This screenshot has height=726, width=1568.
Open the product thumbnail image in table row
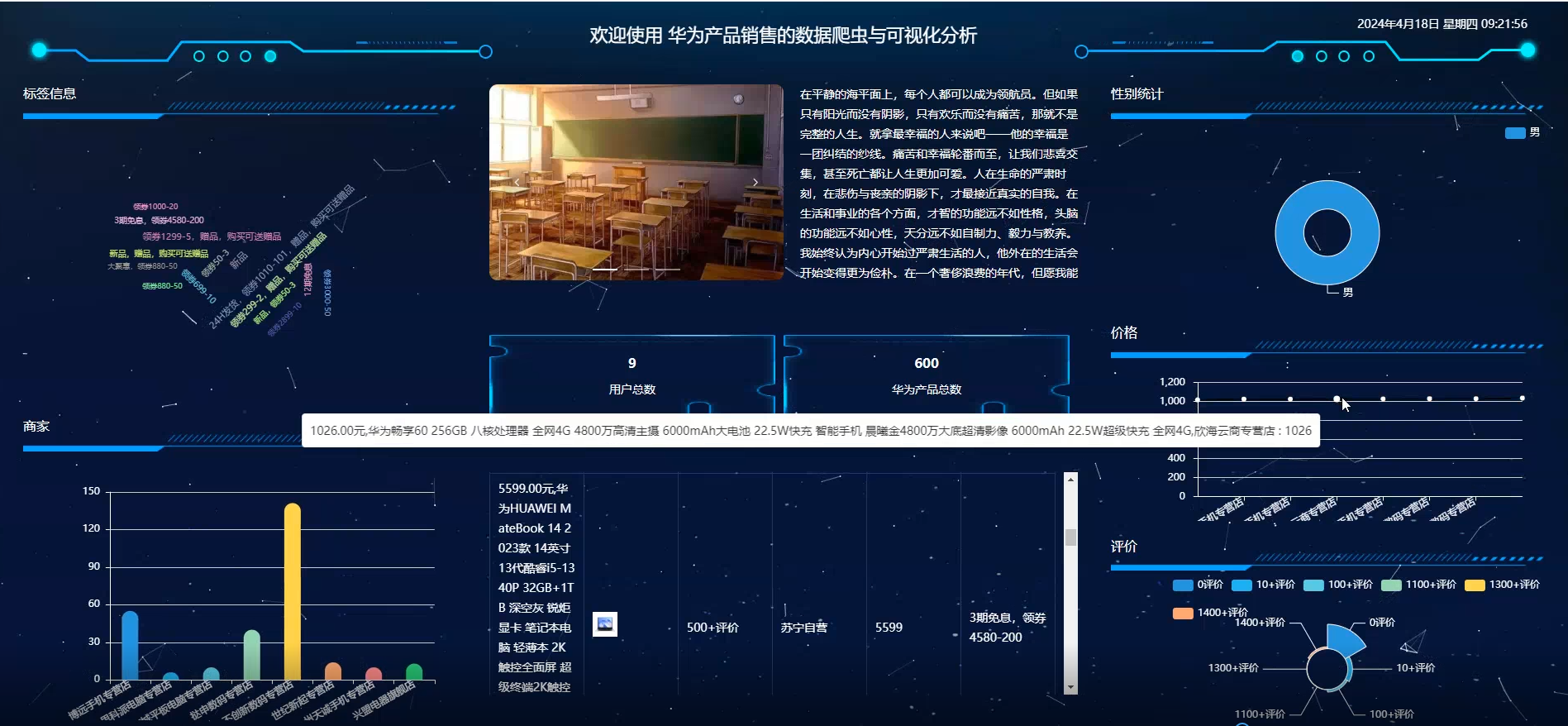coord(605,624)
